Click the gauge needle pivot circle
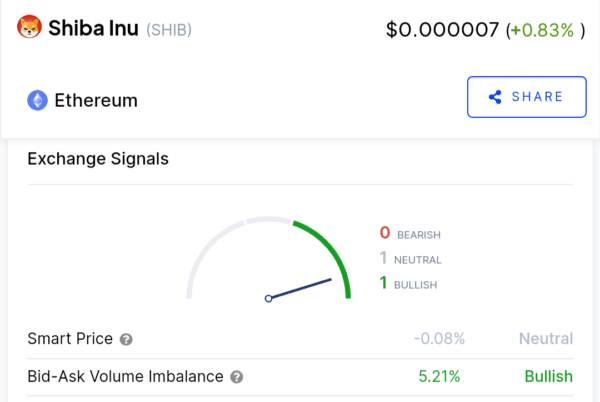 [269, 298]
